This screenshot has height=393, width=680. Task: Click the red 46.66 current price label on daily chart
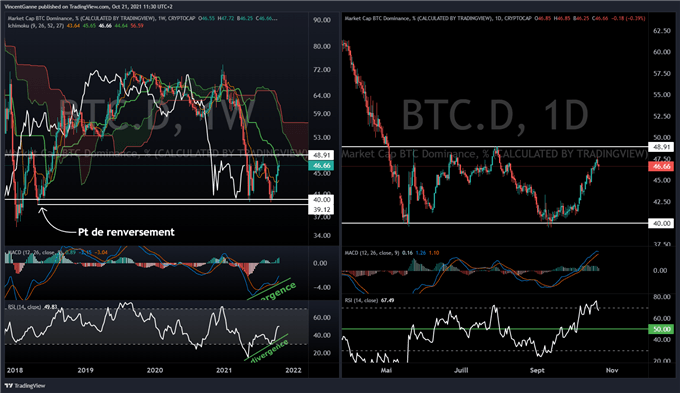pyautogui.click(x=662, y=166)
